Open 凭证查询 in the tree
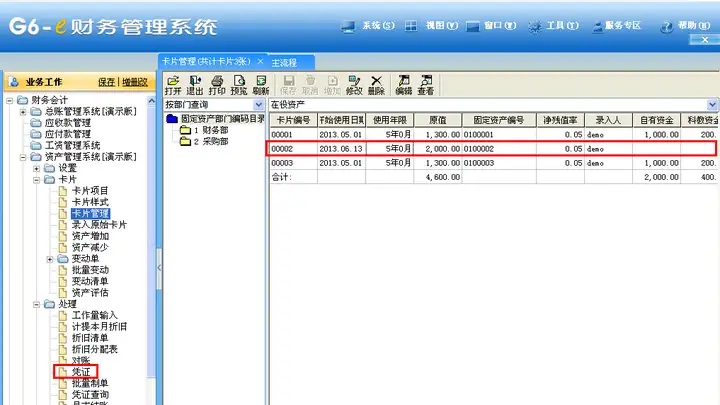Image resolution: width=720 pixels, height=405 pixels. (90, 395)
